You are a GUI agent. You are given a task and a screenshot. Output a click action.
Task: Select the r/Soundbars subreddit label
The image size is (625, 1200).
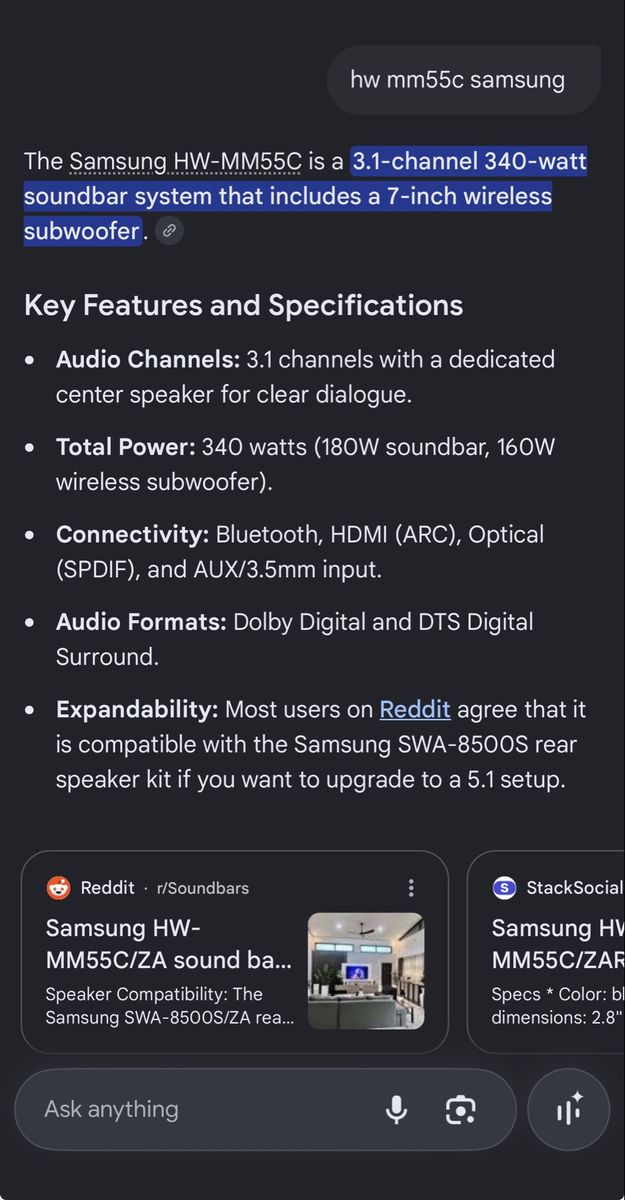point(203,888)
